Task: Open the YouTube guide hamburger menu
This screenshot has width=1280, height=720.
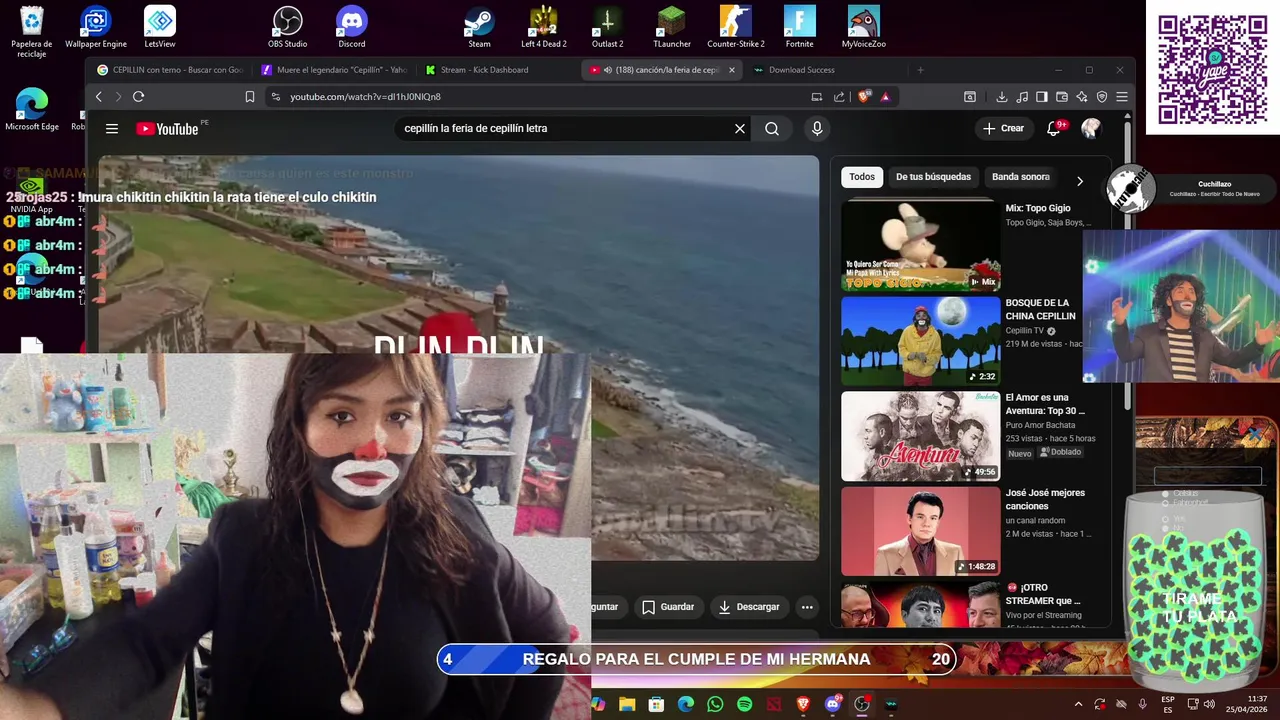Action: click(x=112, y=128)
